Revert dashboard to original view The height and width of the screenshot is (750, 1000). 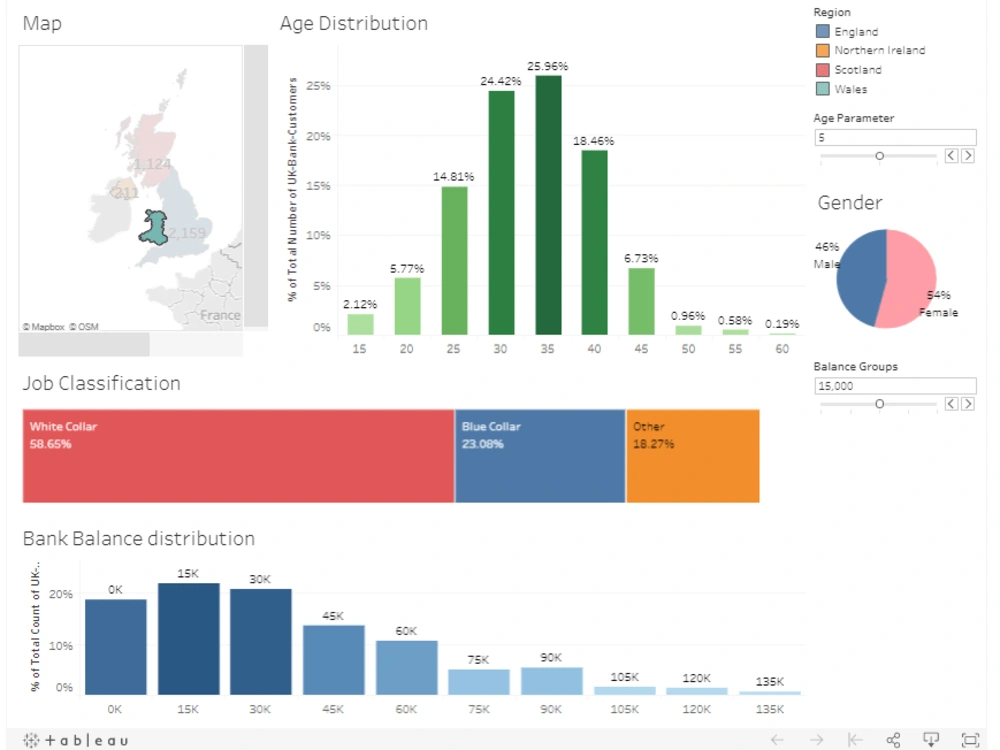(855, 740)
